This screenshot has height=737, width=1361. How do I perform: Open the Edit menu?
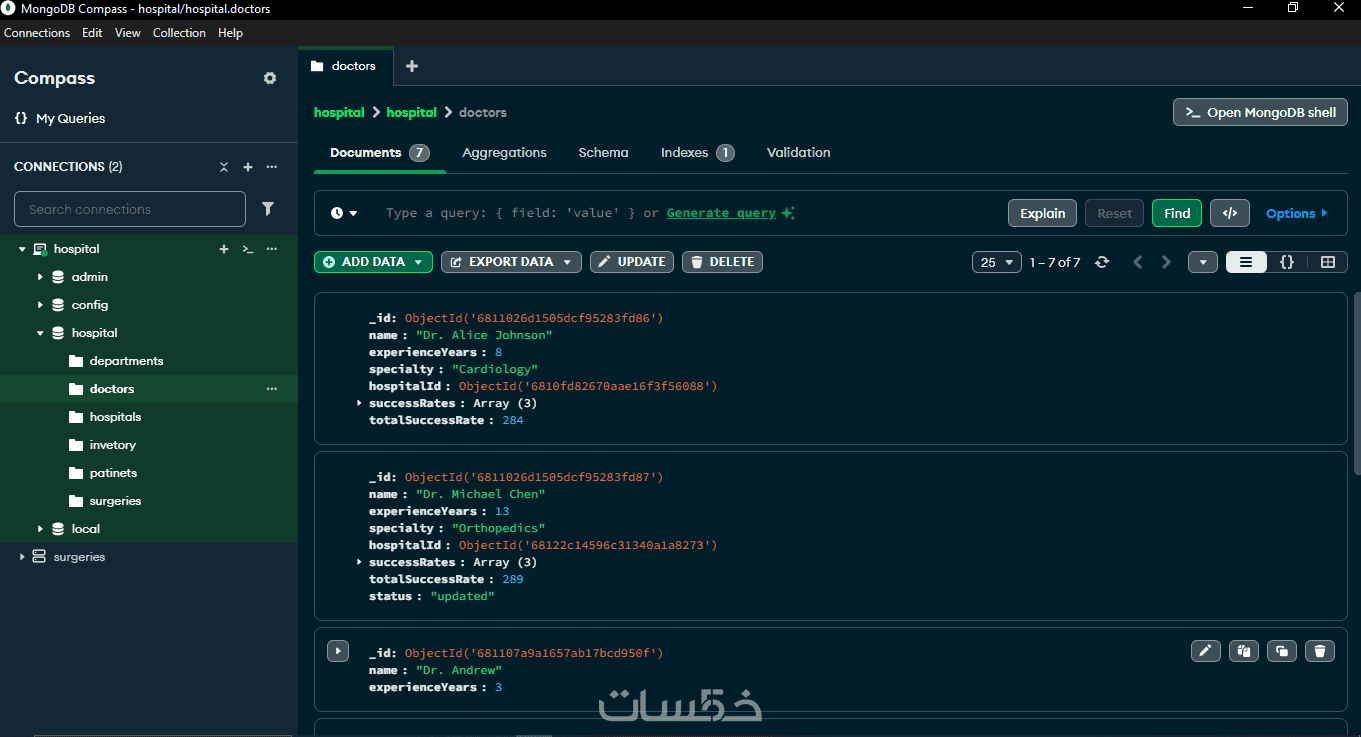[x=92, y=33]
